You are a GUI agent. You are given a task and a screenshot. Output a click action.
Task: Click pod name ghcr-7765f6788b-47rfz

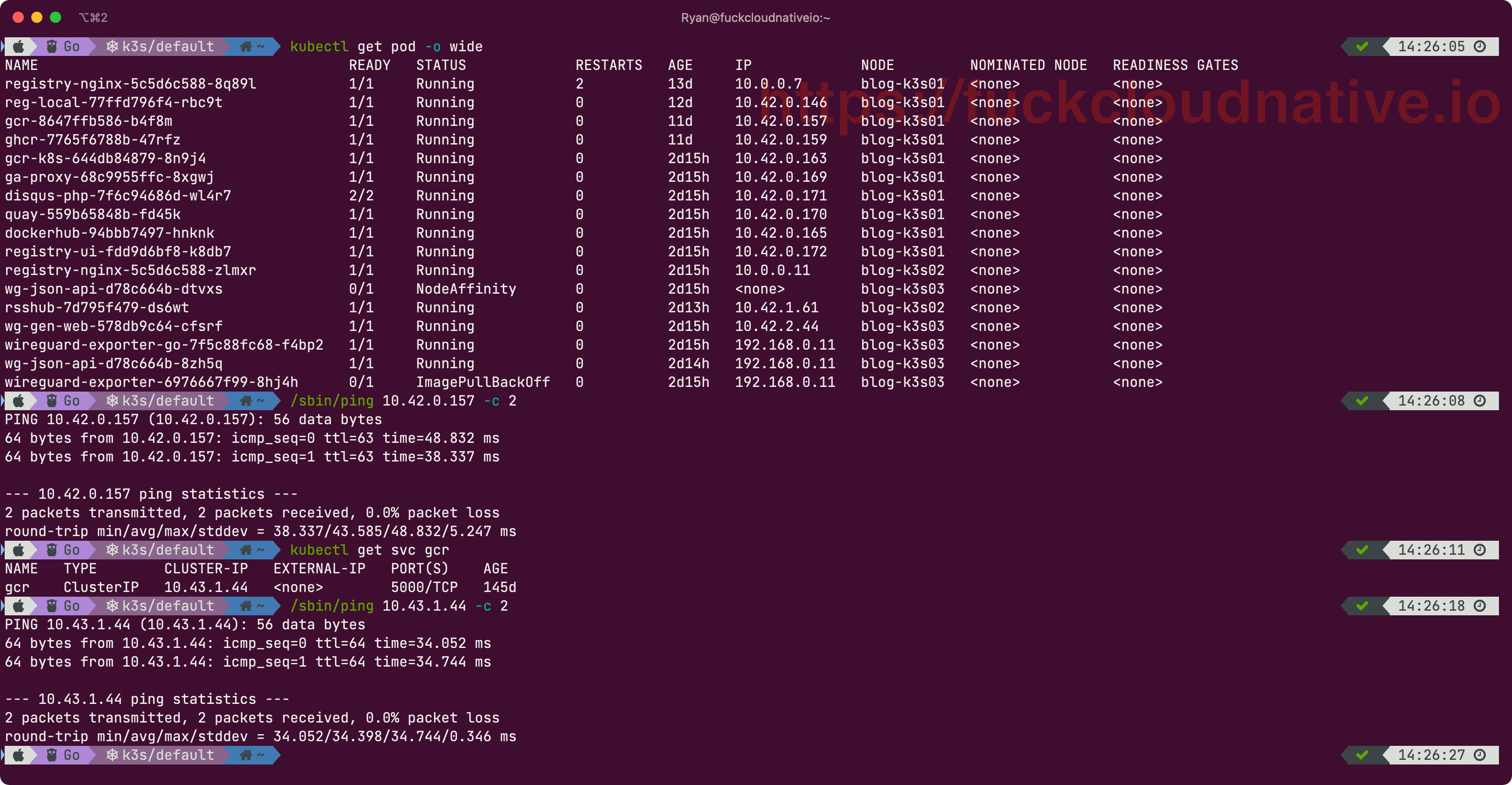coord(93,140)
